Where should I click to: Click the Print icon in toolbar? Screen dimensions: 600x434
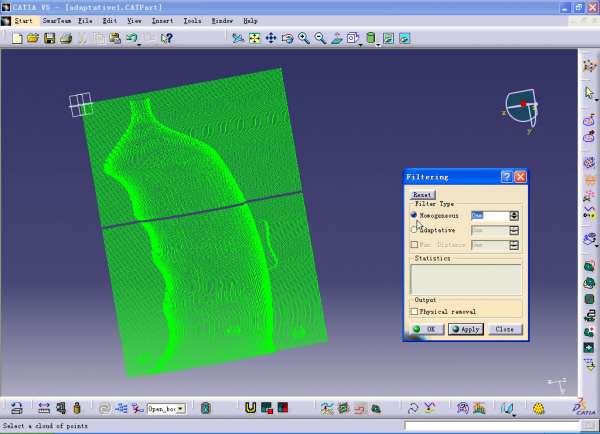[x=65, y=38]
